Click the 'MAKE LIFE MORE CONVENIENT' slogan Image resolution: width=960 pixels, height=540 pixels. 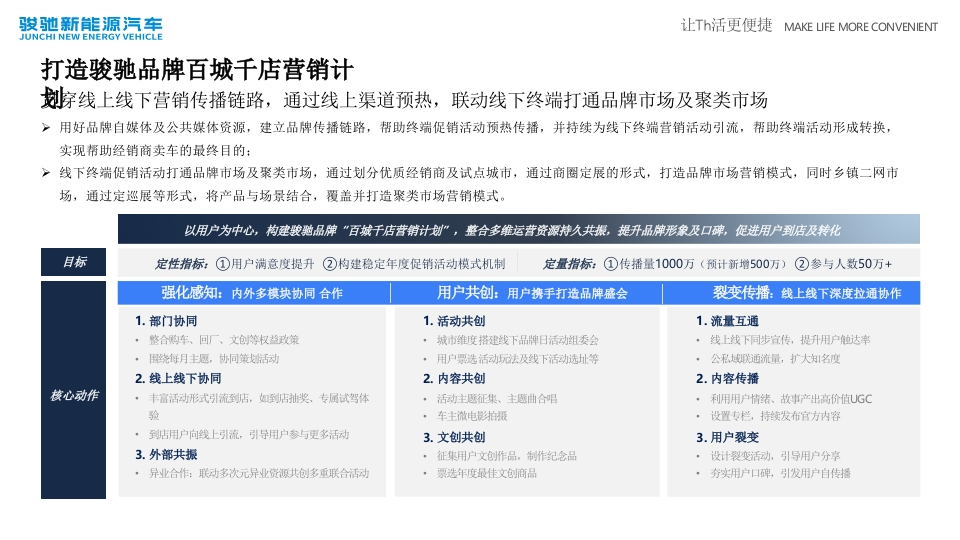(860, 27)
